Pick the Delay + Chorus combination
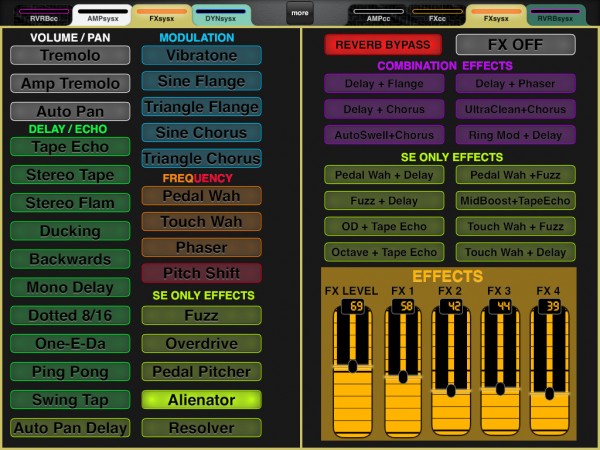 pyautogui.click(x=384, y=109)
